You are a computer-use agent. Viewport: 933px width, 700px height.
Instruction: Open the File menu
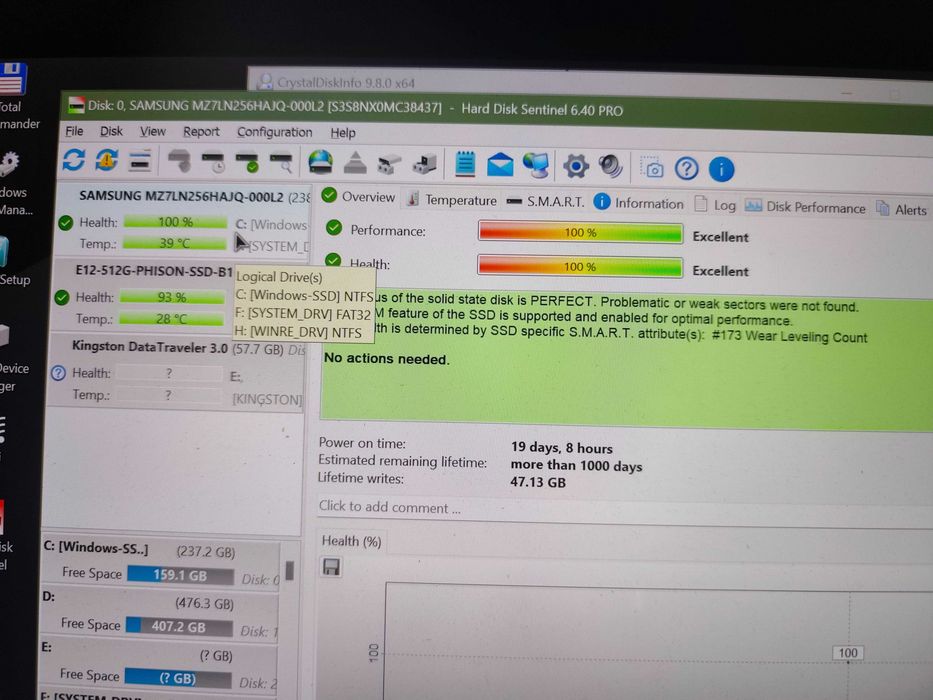coord(74,131)
